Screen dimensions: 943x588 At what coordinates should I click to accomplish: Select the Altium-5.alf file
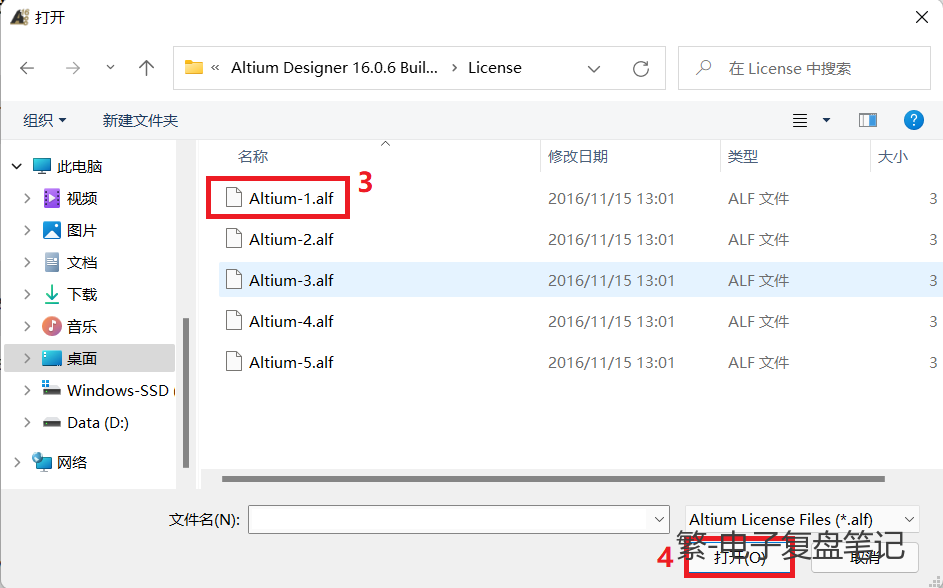tap(291, 362)
